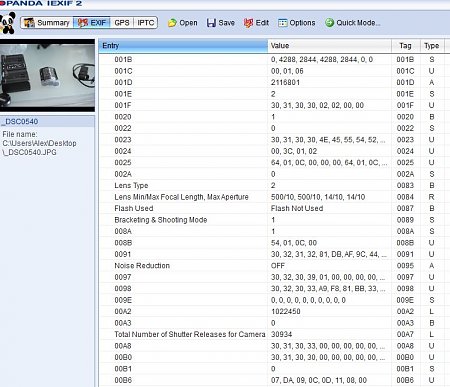Select the 00B6 entry row
Image resolution: width=450 pixels, height=387 pixels.
(123, 380)
